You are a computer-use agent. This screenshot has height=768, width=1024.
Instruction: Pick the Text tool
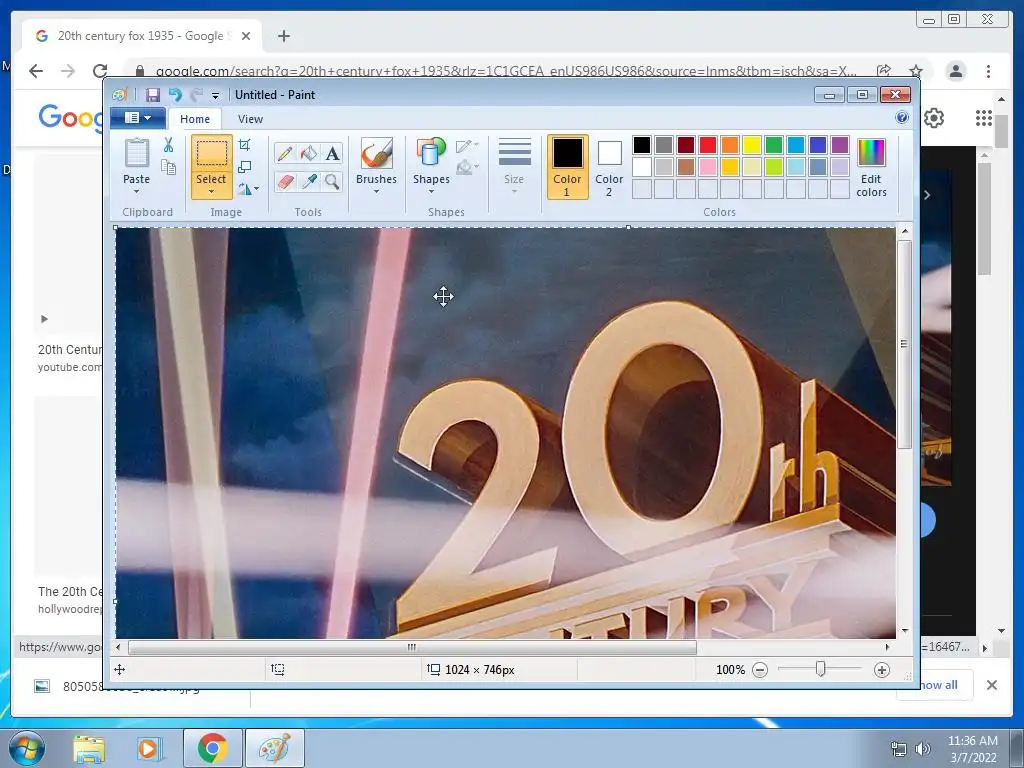click(x=332, y=153)
